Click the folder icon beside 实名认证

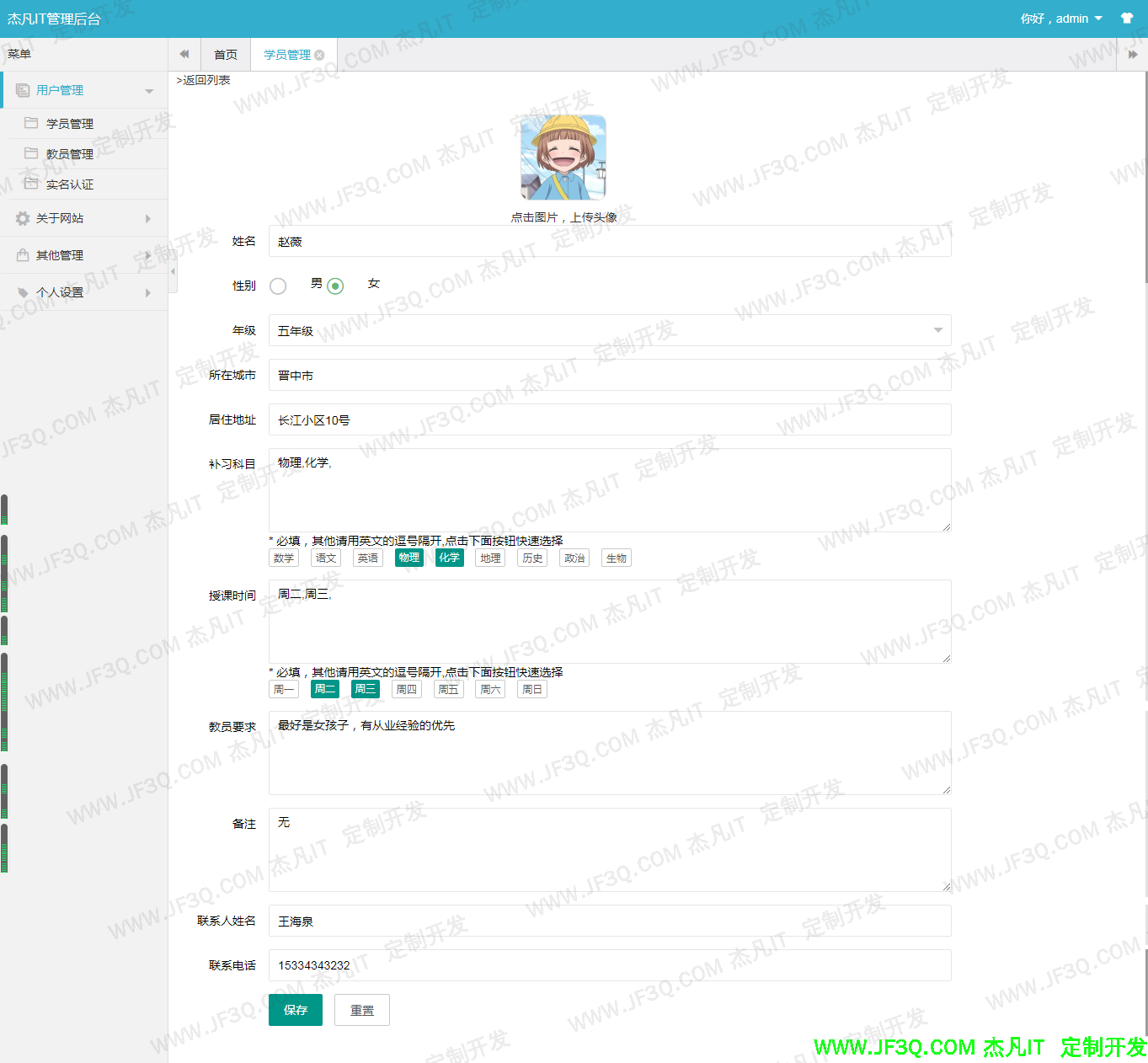(x=32, y=184)
